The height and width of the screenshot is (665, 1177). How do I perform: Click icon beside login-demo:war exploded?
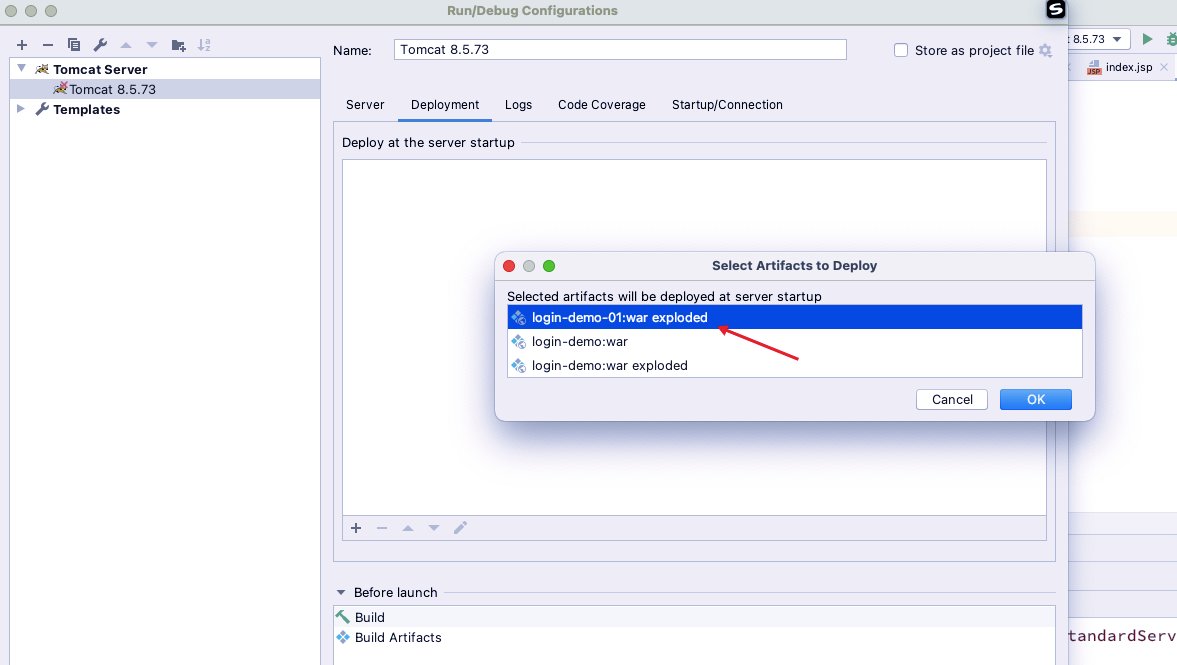[x=518, y=366]
